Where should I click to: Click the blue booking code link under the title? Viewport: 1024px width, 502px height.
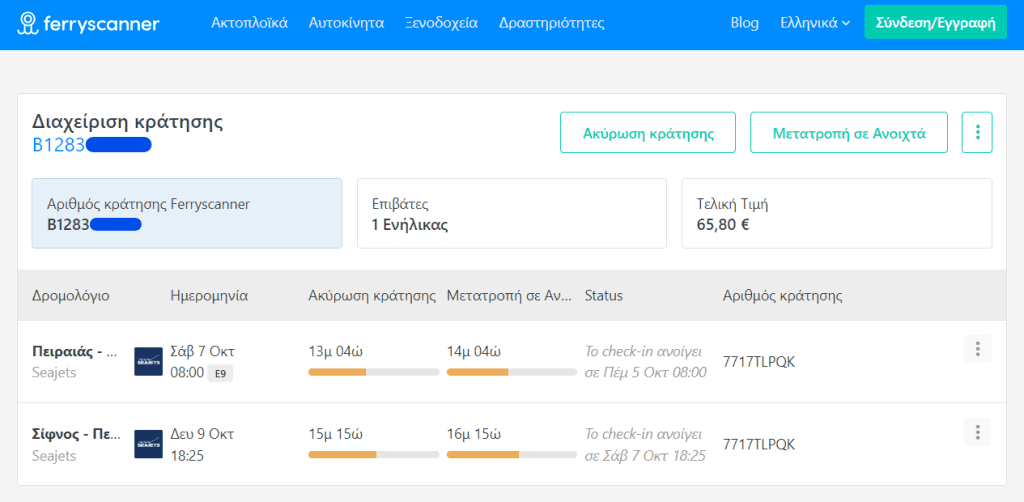[91, 145]
